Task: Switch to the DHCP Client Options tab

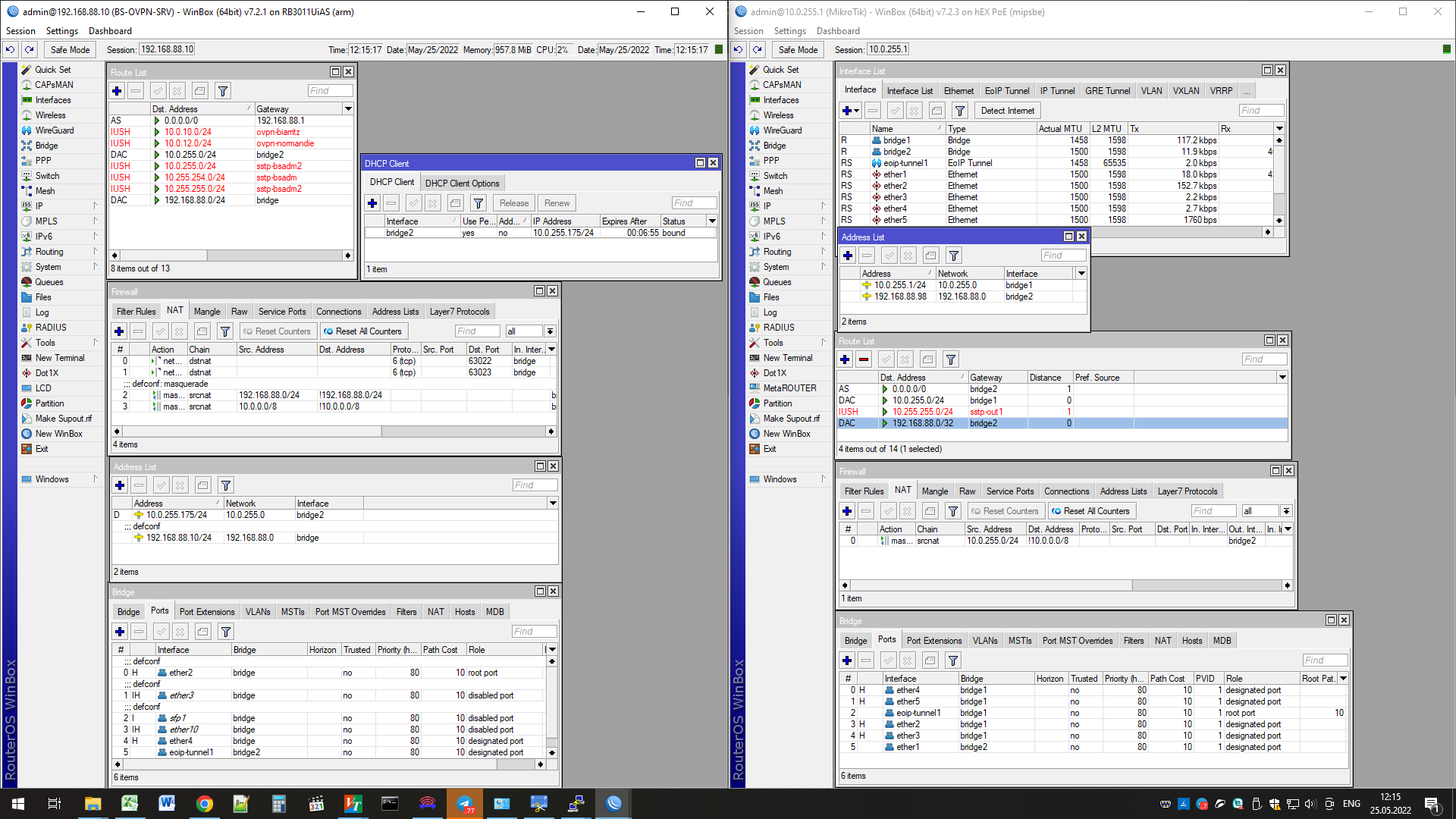Action: (x=462, y=184)
